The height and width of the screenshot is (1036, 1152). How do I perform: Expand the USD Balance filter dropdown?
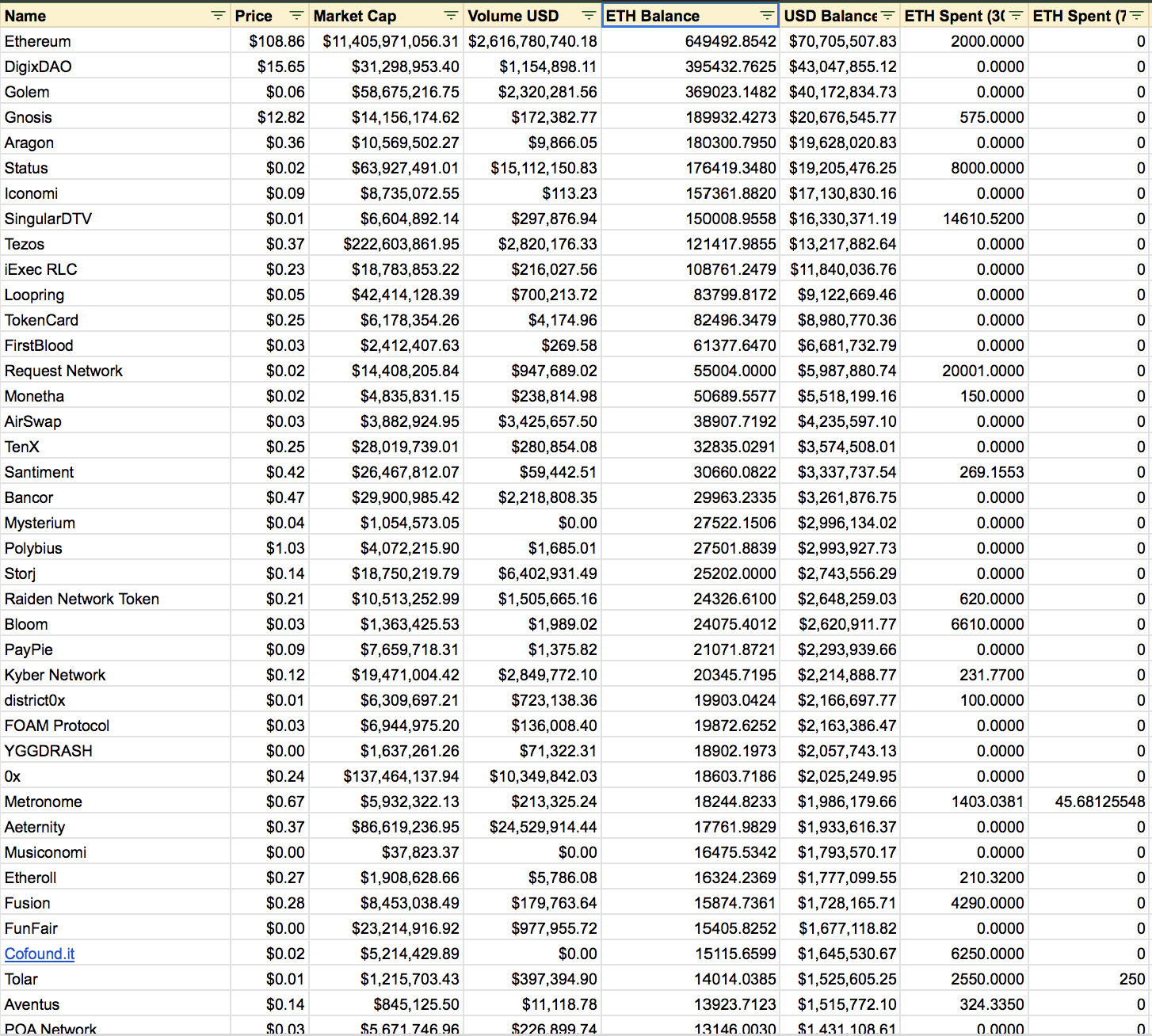click(x=887, y=16)
